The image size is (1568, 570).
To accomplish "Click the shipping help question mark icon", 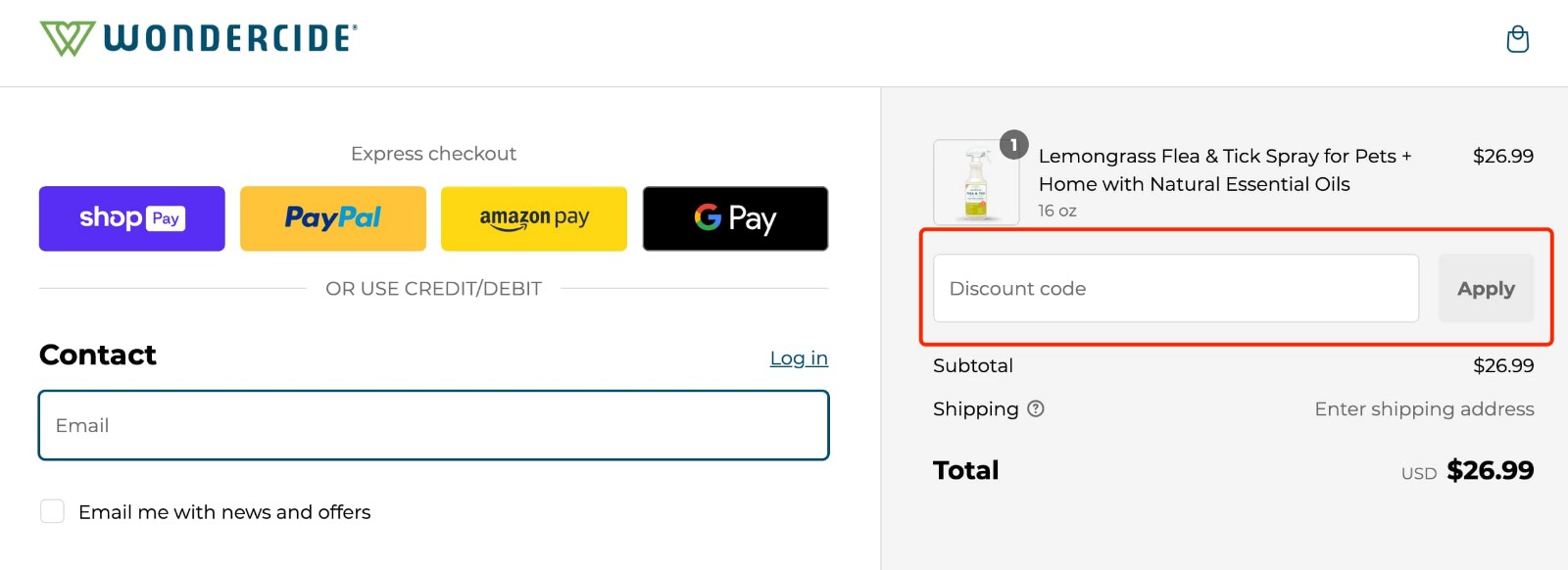I will point(1038,409).
